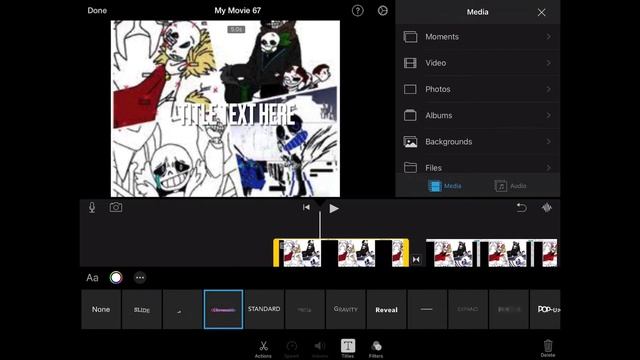Click the Backgrounds picture icon

pos(410,142)
